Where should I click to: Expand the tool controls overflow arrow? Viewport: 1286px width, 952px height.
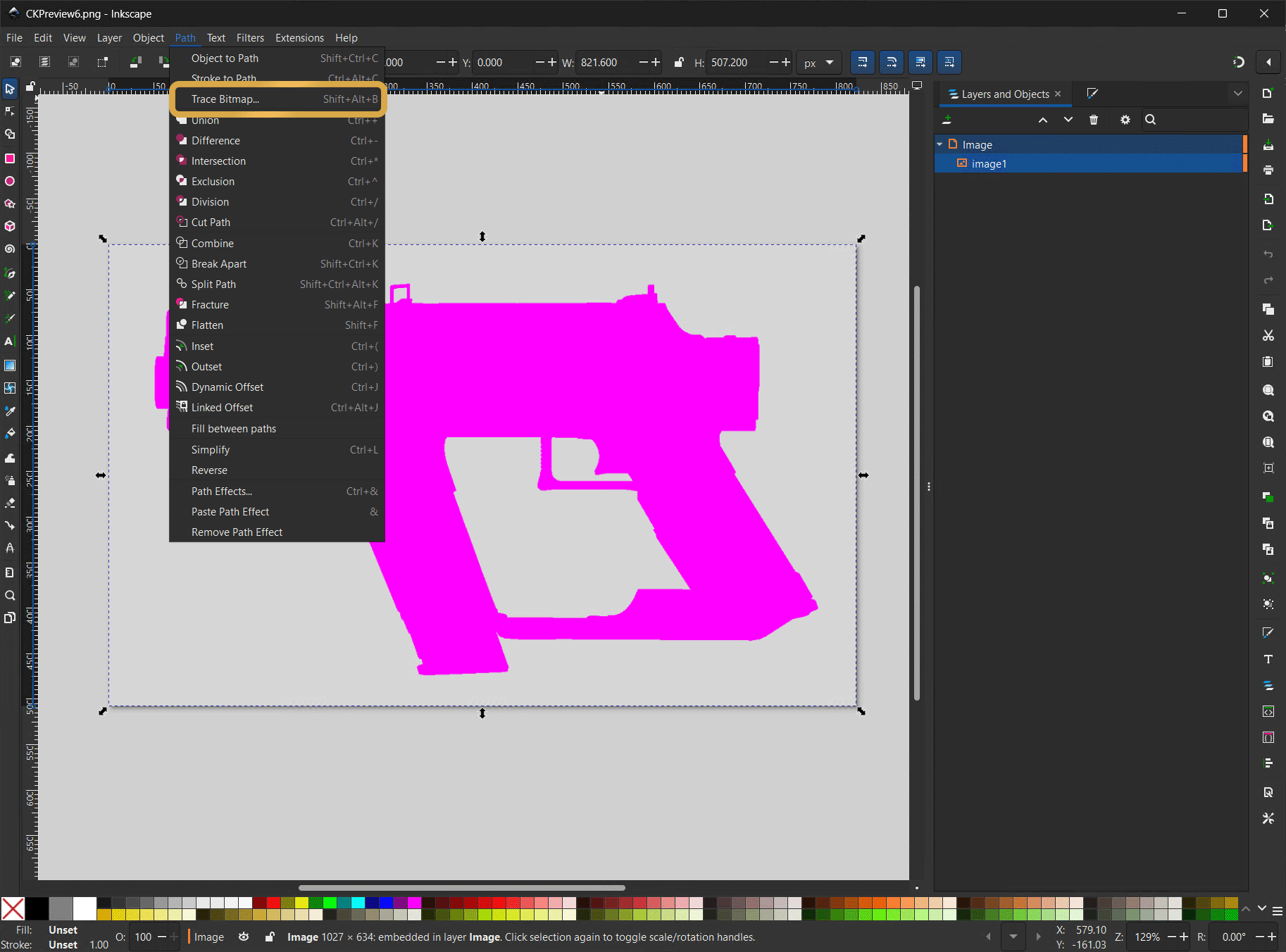(x=1268, y=62)
